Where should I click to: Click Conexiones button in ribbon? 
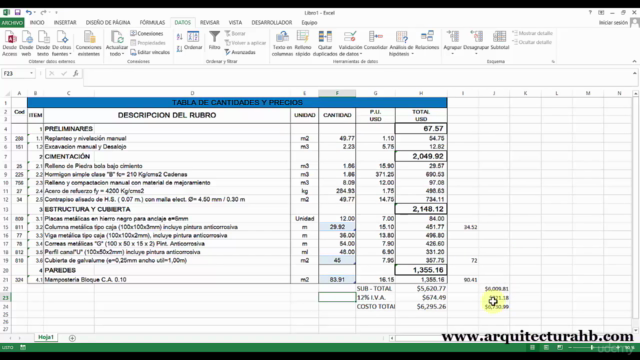(x=147, y=33)
